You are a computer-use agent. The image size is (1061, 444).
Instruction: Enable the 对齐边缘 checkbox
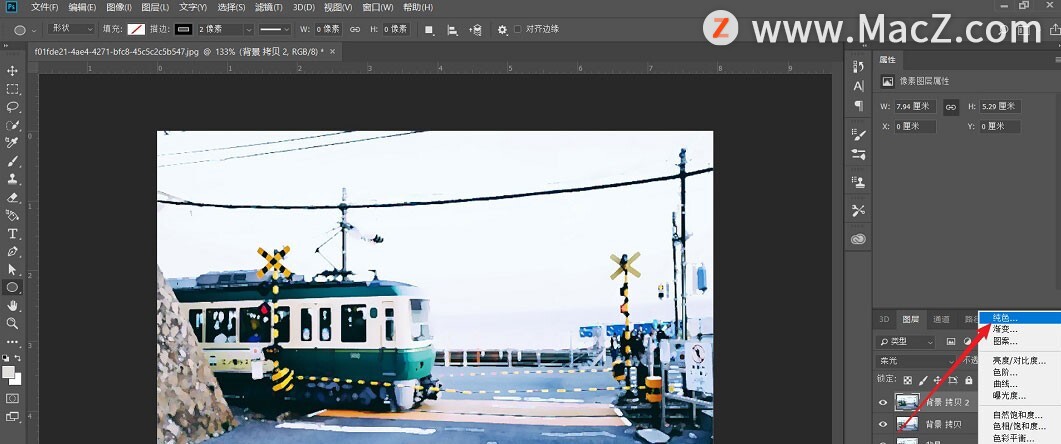pyautogui.click(x=518, y=30)
